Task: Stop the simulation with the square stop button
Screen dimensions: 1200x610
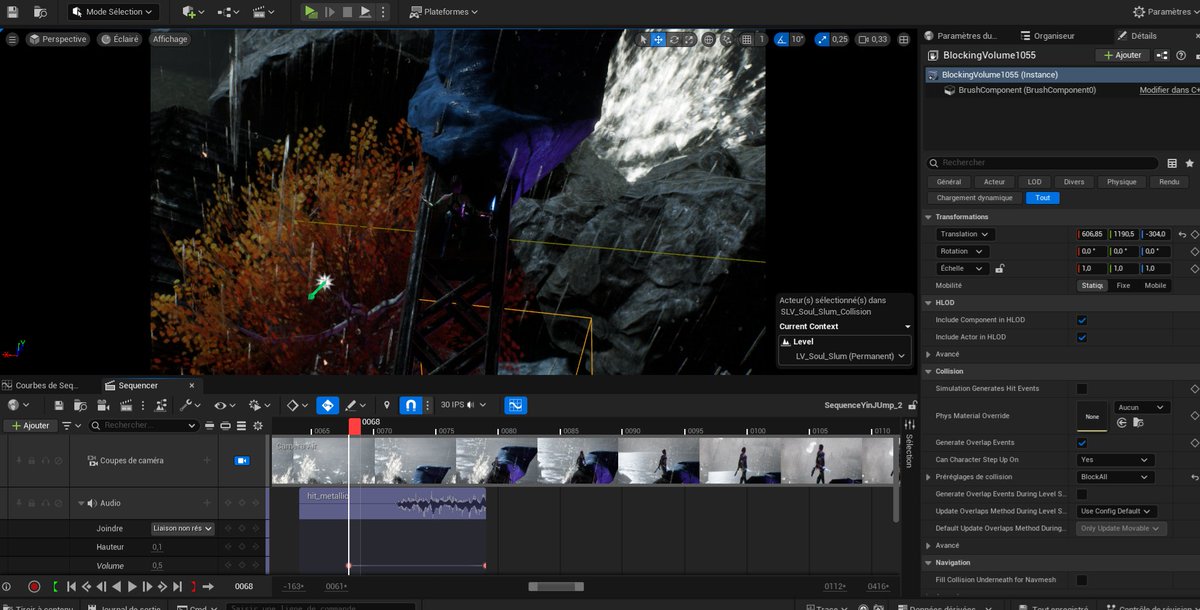Action: 347,12
